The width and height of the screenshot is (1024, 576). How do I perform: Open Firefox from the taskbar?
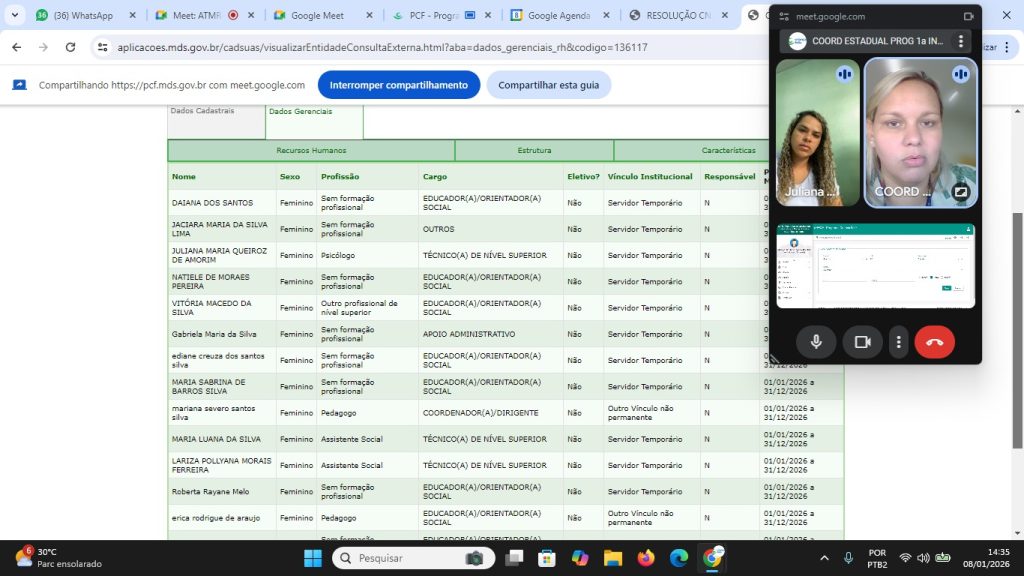tap(645, 558)
